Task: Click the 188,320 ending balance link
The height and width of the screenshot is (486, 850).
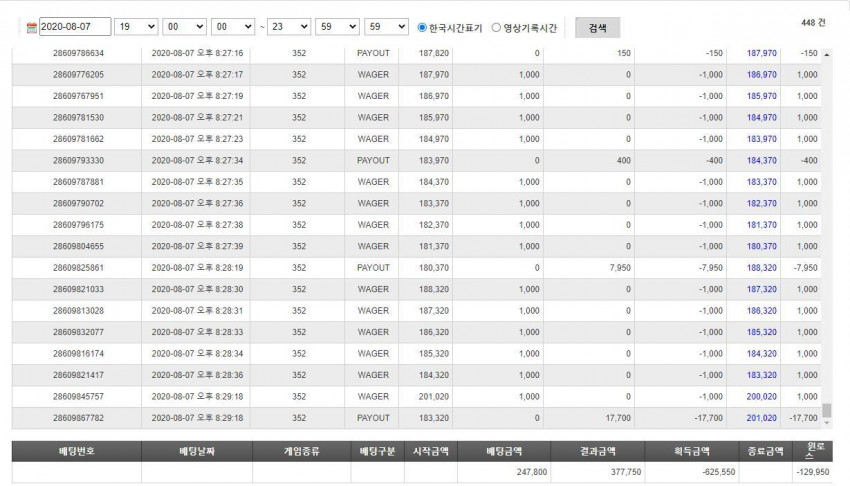Action: pos(761,268)
